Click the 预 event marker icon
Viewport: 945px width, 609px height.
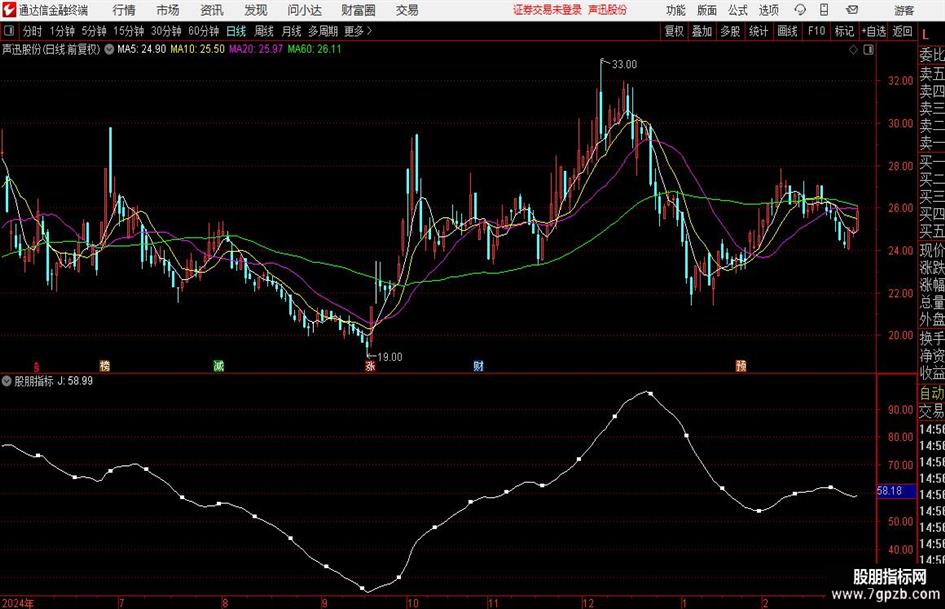coord(741,365)
